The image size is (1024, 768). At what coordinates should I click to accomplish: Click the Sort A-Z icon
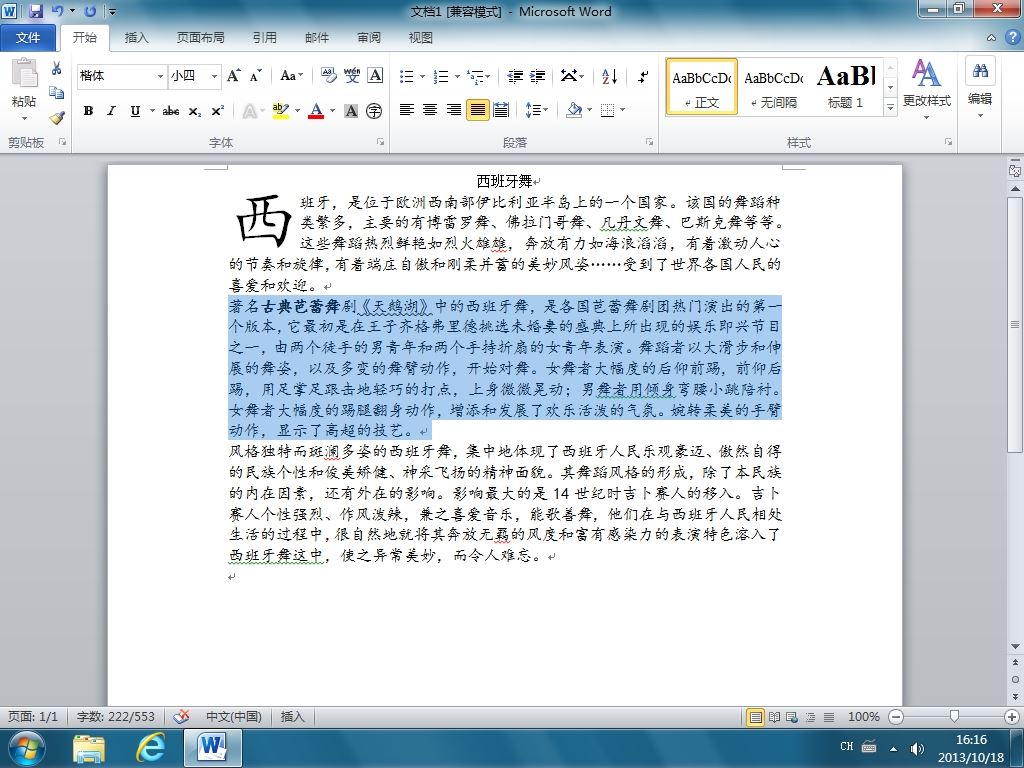tap(609, 76)
